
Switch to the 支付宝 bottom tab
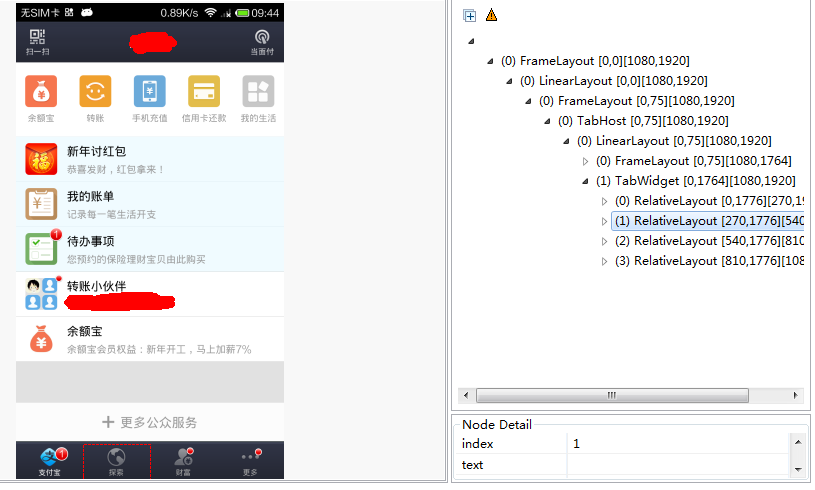(x=49, y=461)
